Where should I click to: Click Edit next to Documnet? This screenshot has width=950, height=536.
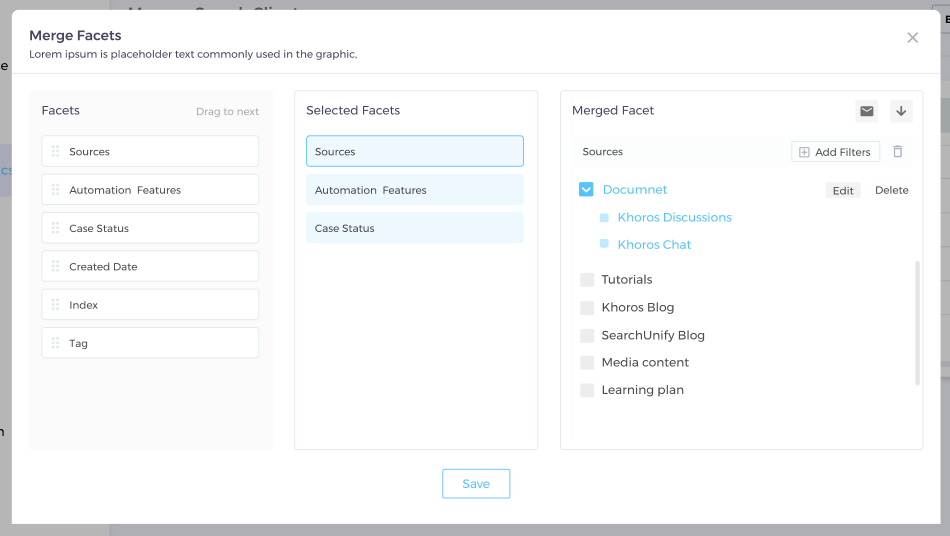coord(843,191)
